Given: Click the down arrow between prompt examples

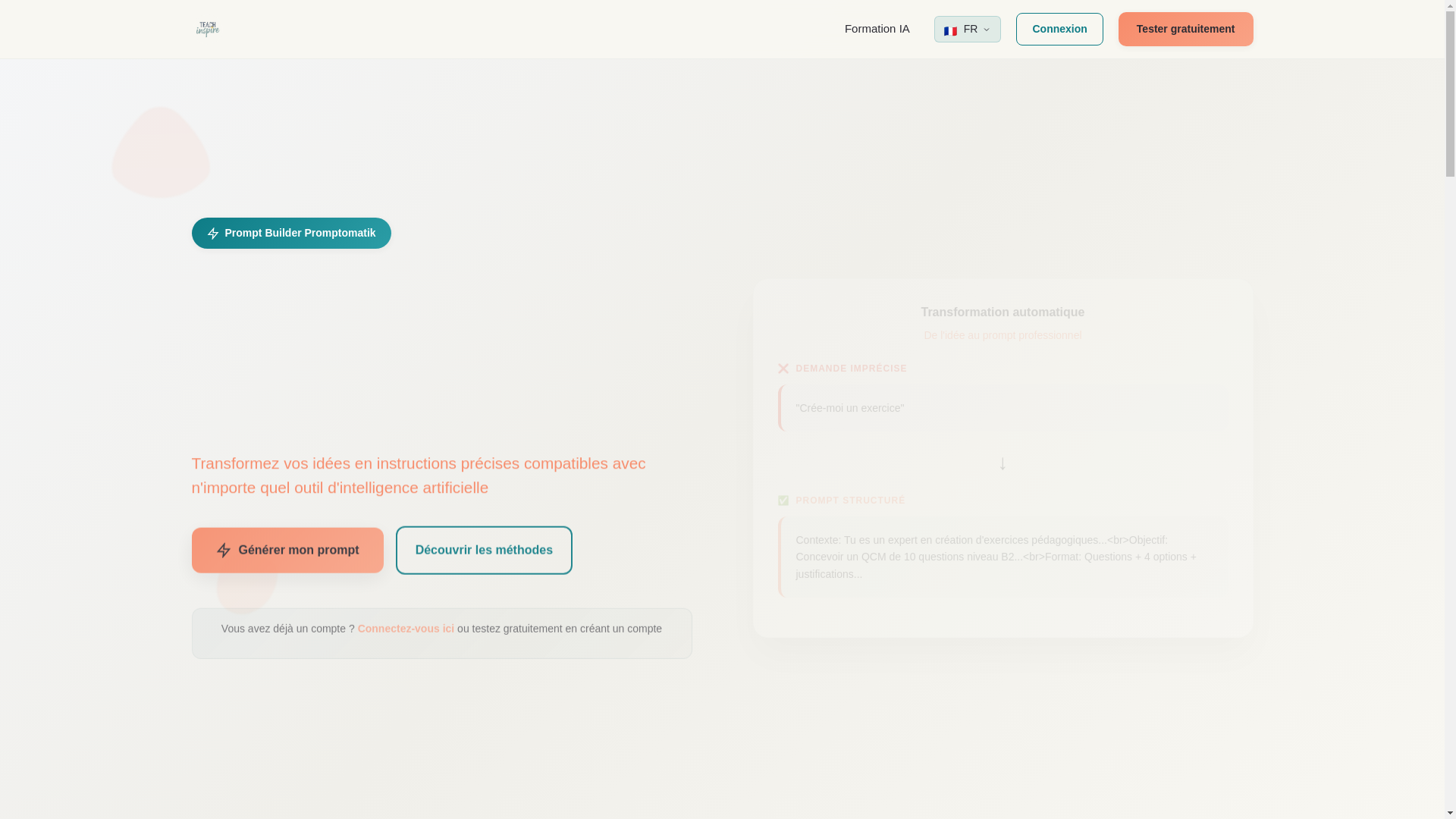Looking at the screenshot, I should click(x=1003, y=463).
